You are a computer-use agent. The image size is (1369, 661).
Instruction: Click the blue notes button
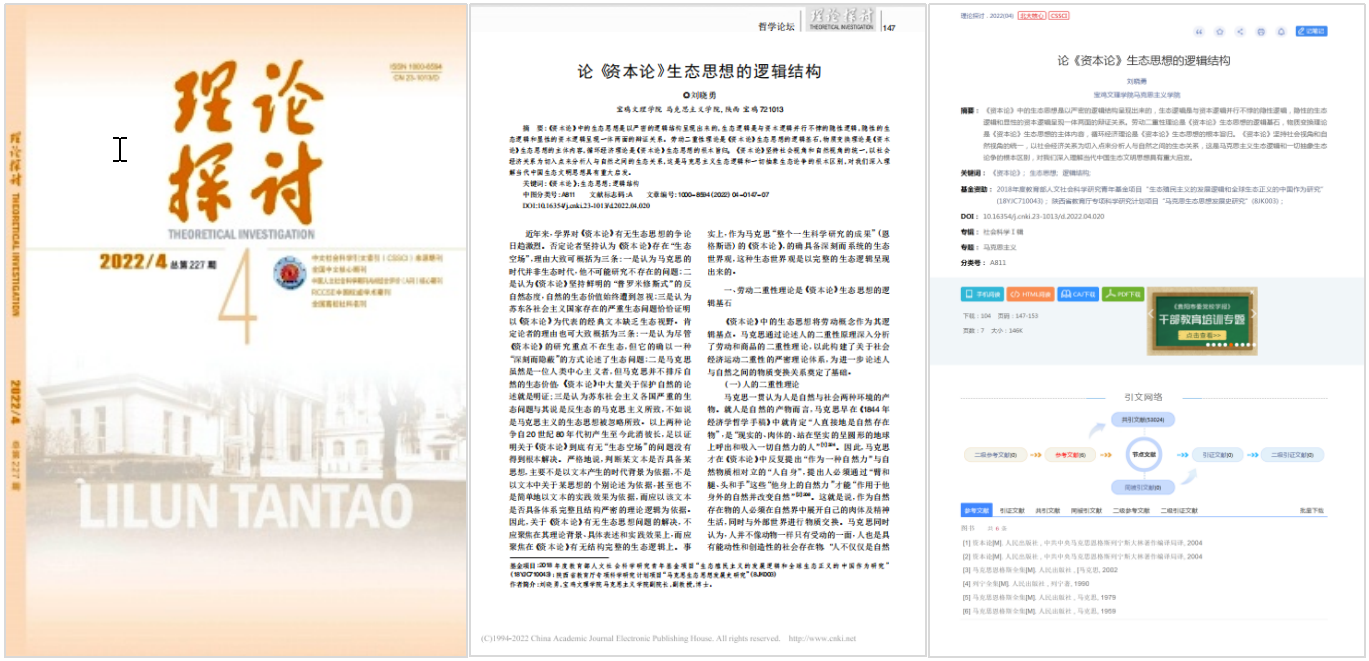pyautogui.click(x=1311, y=31)
